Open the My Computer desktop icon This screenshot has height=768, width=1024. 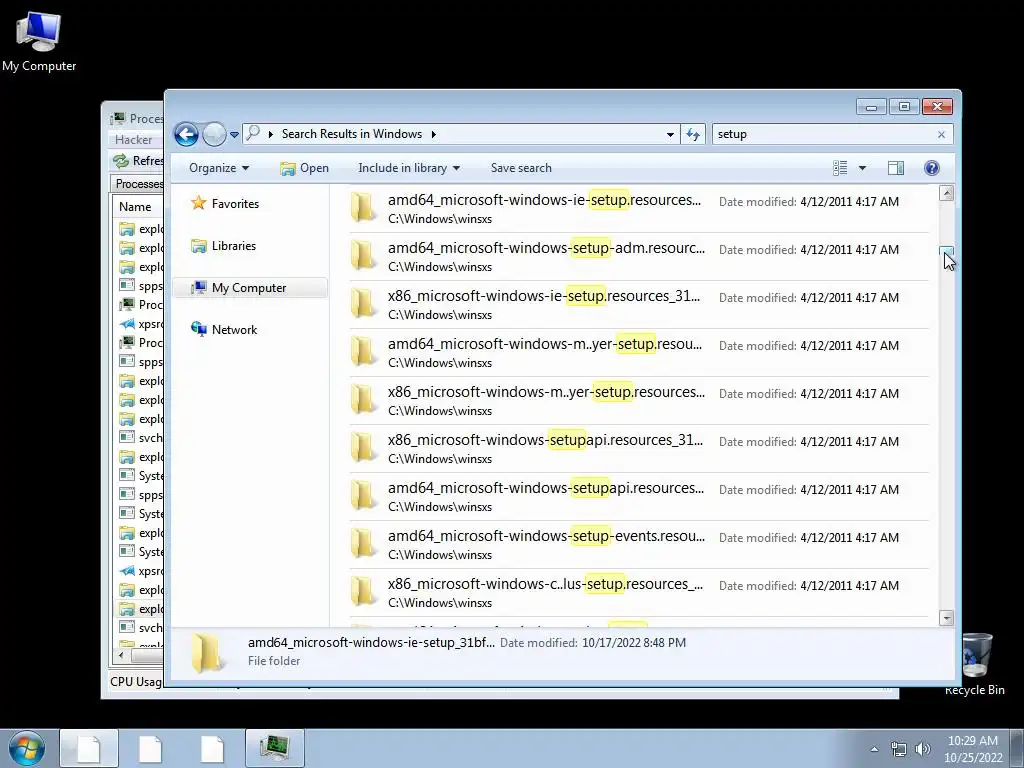click(39, 41)
